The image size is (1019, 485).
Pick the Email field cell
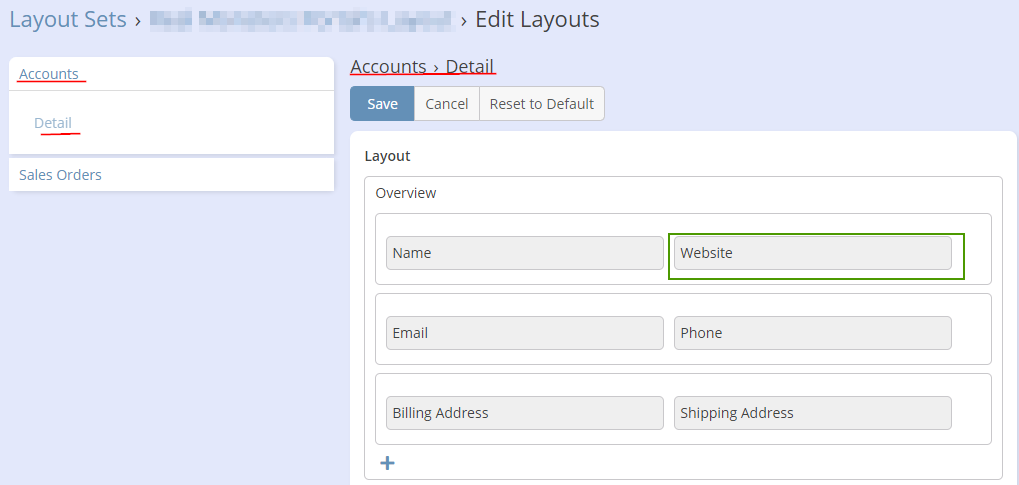coord(524,333)
